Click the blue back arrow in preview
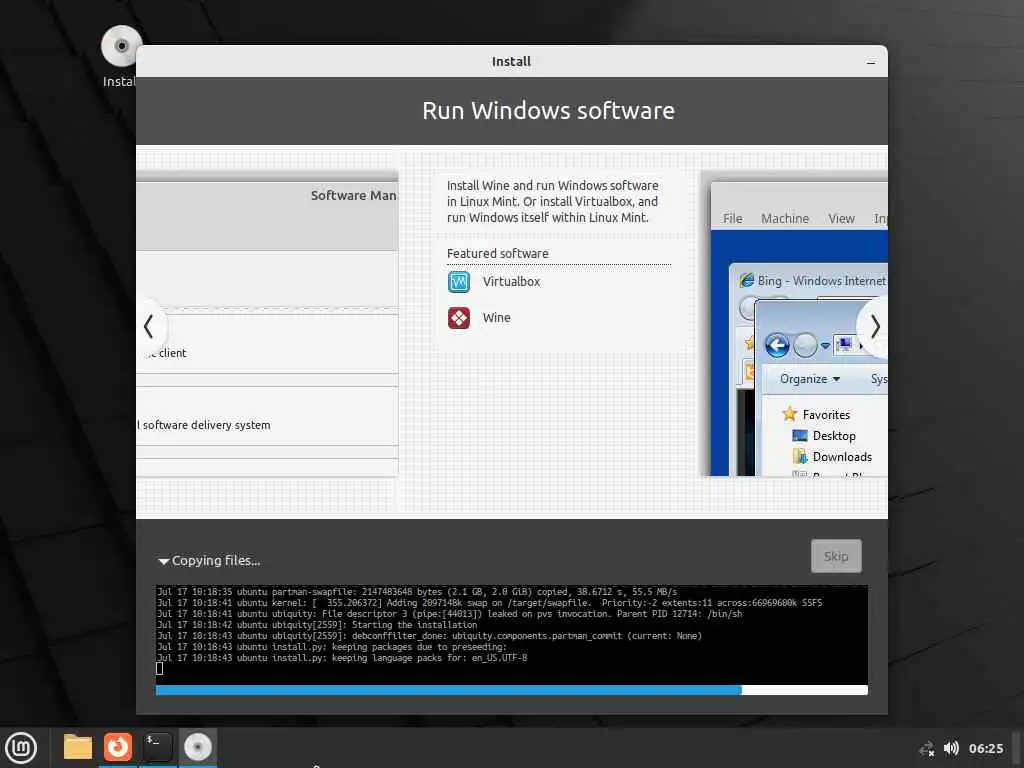 (x=776, y=345)
